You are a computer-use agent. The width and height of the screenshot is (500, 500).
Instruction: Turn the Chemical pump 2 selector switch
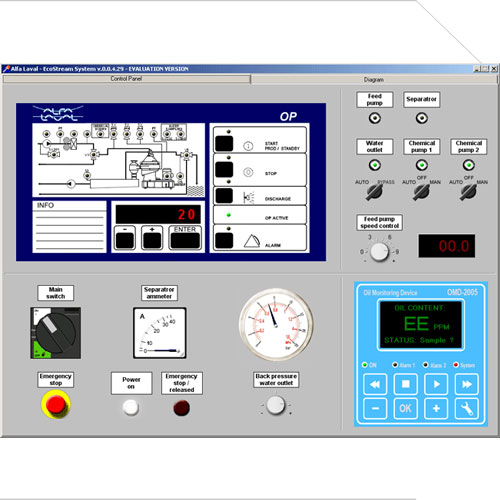468,192
